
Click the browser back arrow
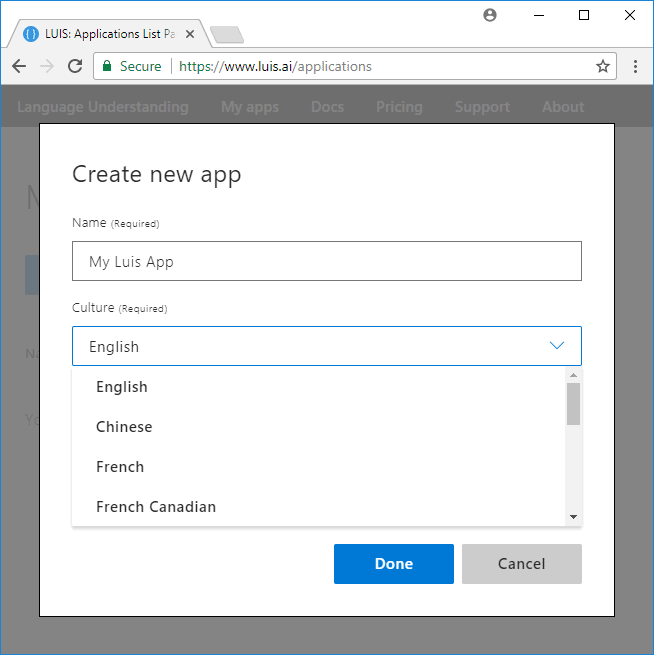[19, 66]
